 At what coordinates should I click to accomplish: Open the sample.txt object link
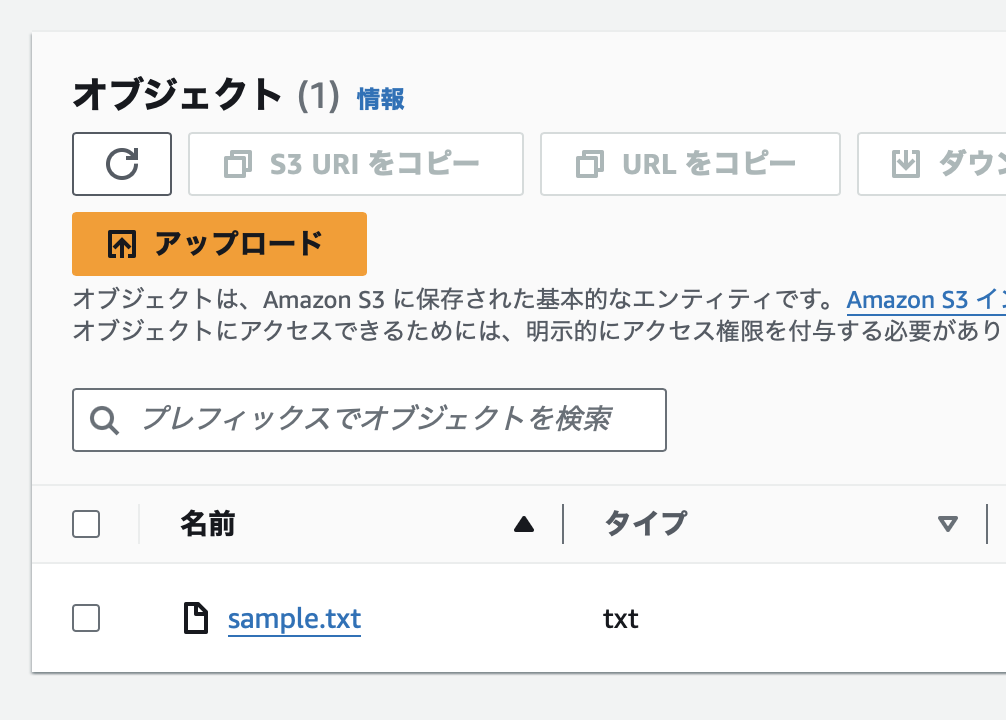(294, 619)
